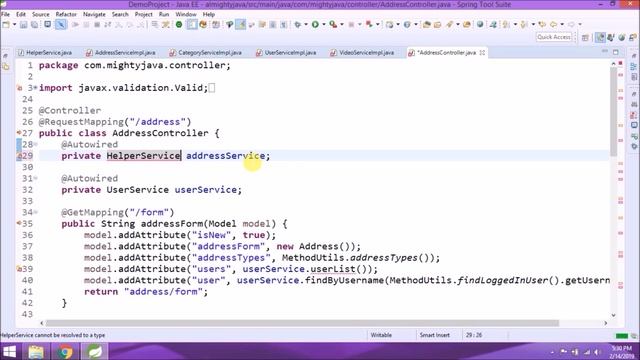Open the Source menu
Image resolution: width=640 pixels, height=360 pixels.
coord(40,14)
